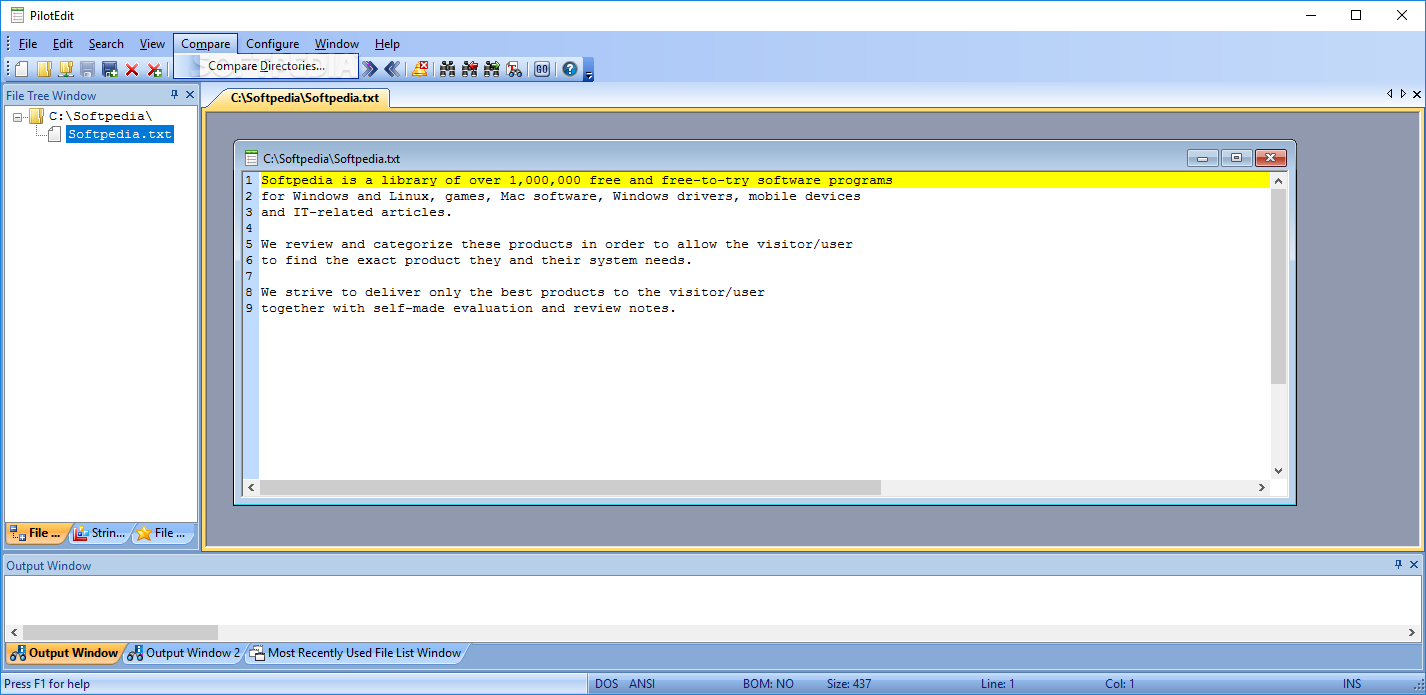The height and width of the screenshot is (695, 1426).
Task: Click line 1 highlighted text in editor
Action: pyautogui.click(x=577, y=181)
